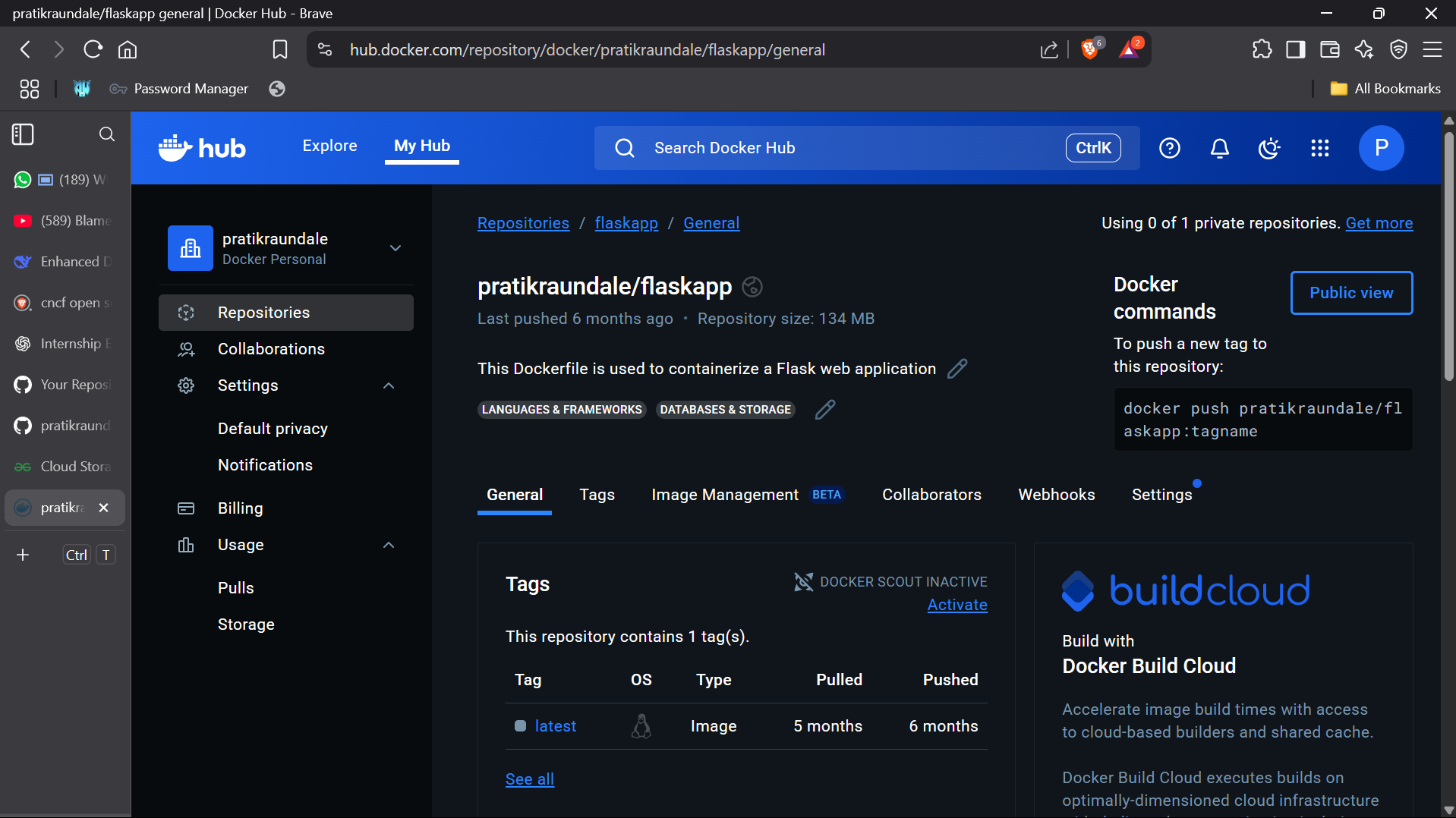Switch to the Explore tab
The image size is (1456, 818).
point(329,146)
